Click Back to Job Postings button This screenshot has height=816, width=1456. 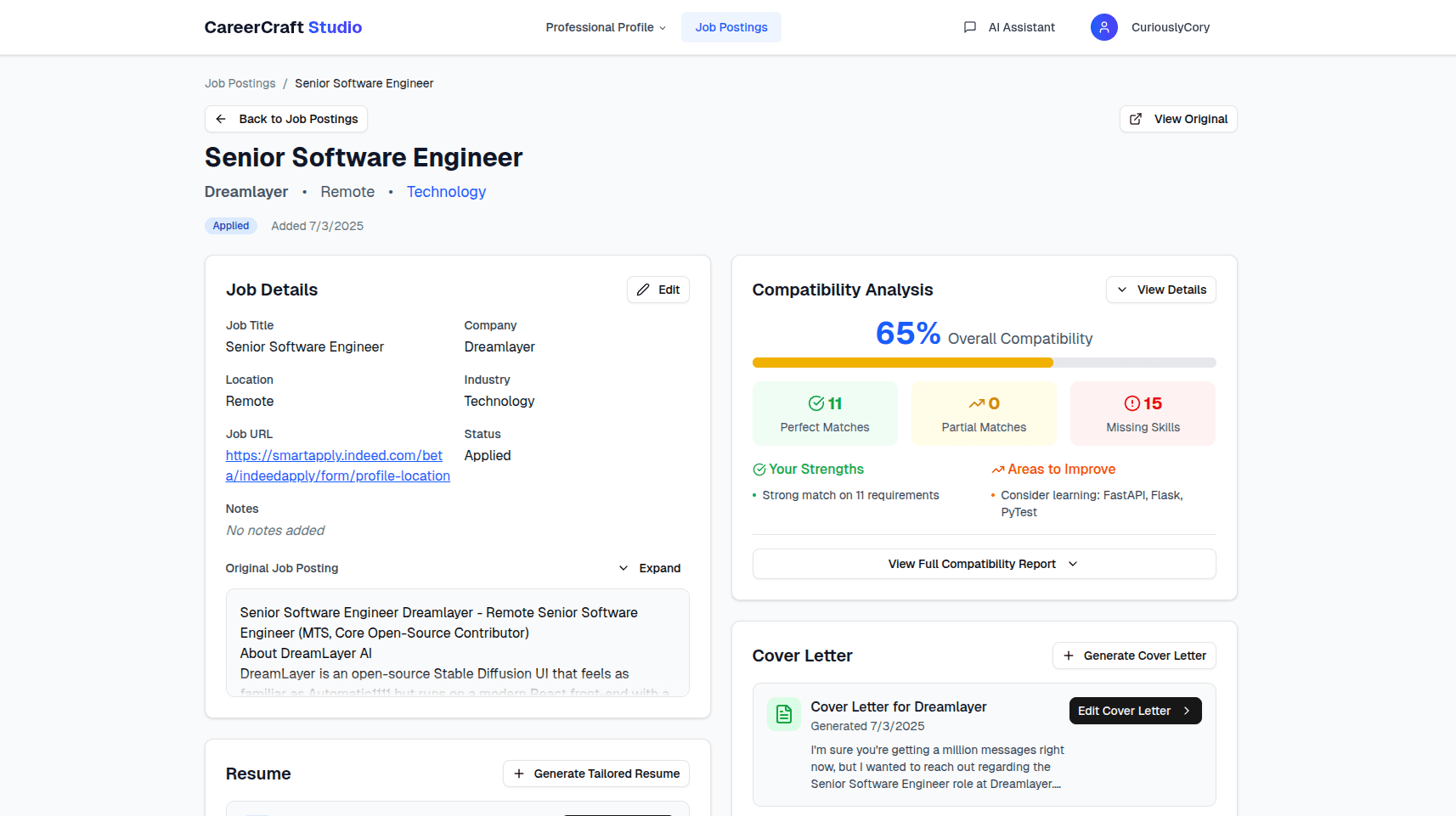point(286,119)
